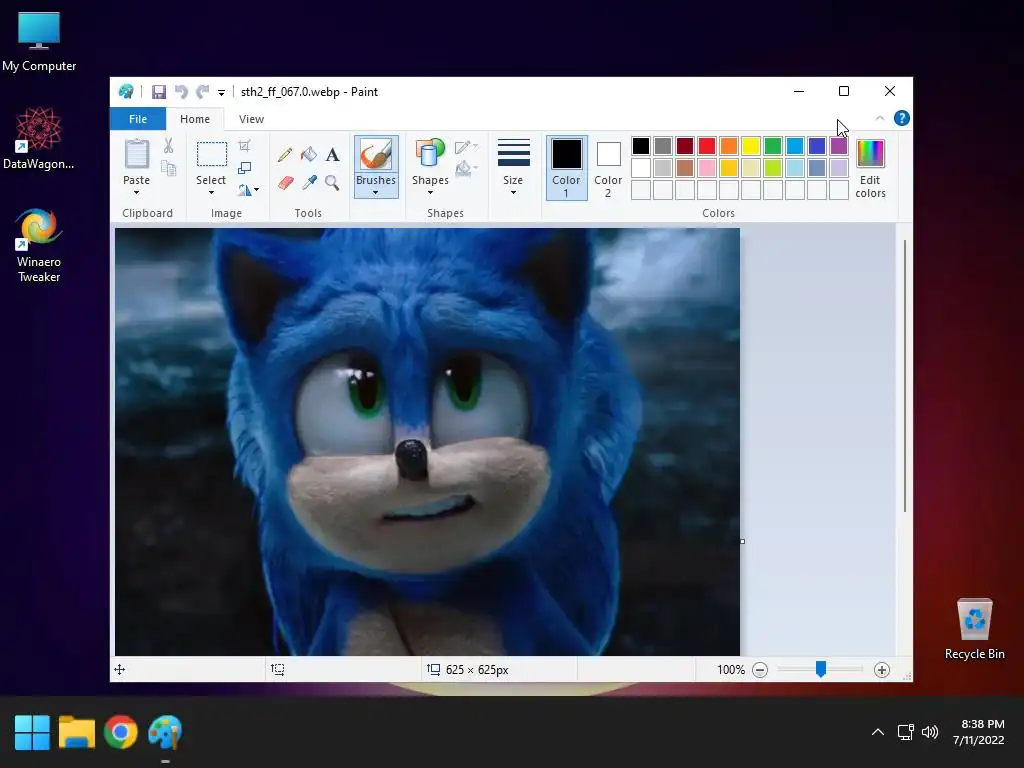Viewport: 1024px width, 768px height.
Task: Click the blue Help question mark icon
Action: (902, 118)
